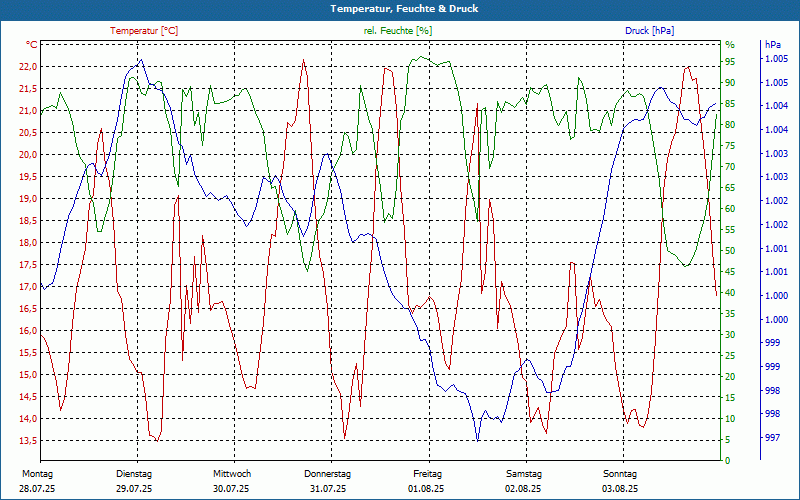Click the green 60 humidity axis value
Image resolution: width=800 pixels, height=500 pixels.
click(x=730, y=208)
